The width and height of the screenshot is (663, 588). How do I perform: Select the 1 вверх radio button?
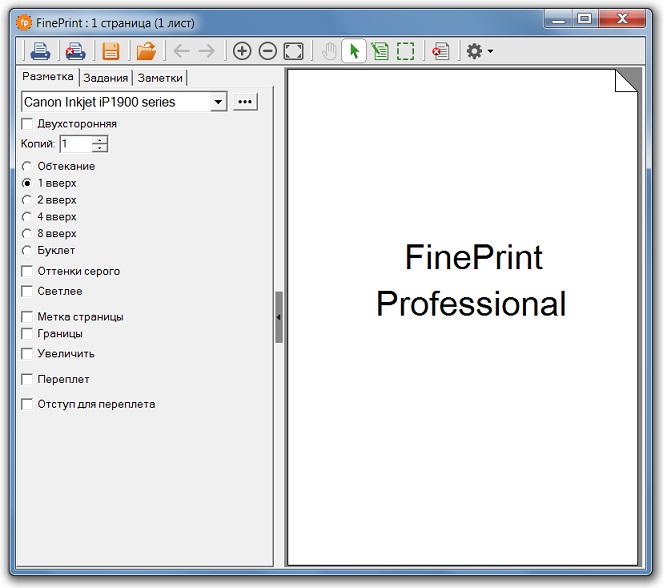point(27,183)
